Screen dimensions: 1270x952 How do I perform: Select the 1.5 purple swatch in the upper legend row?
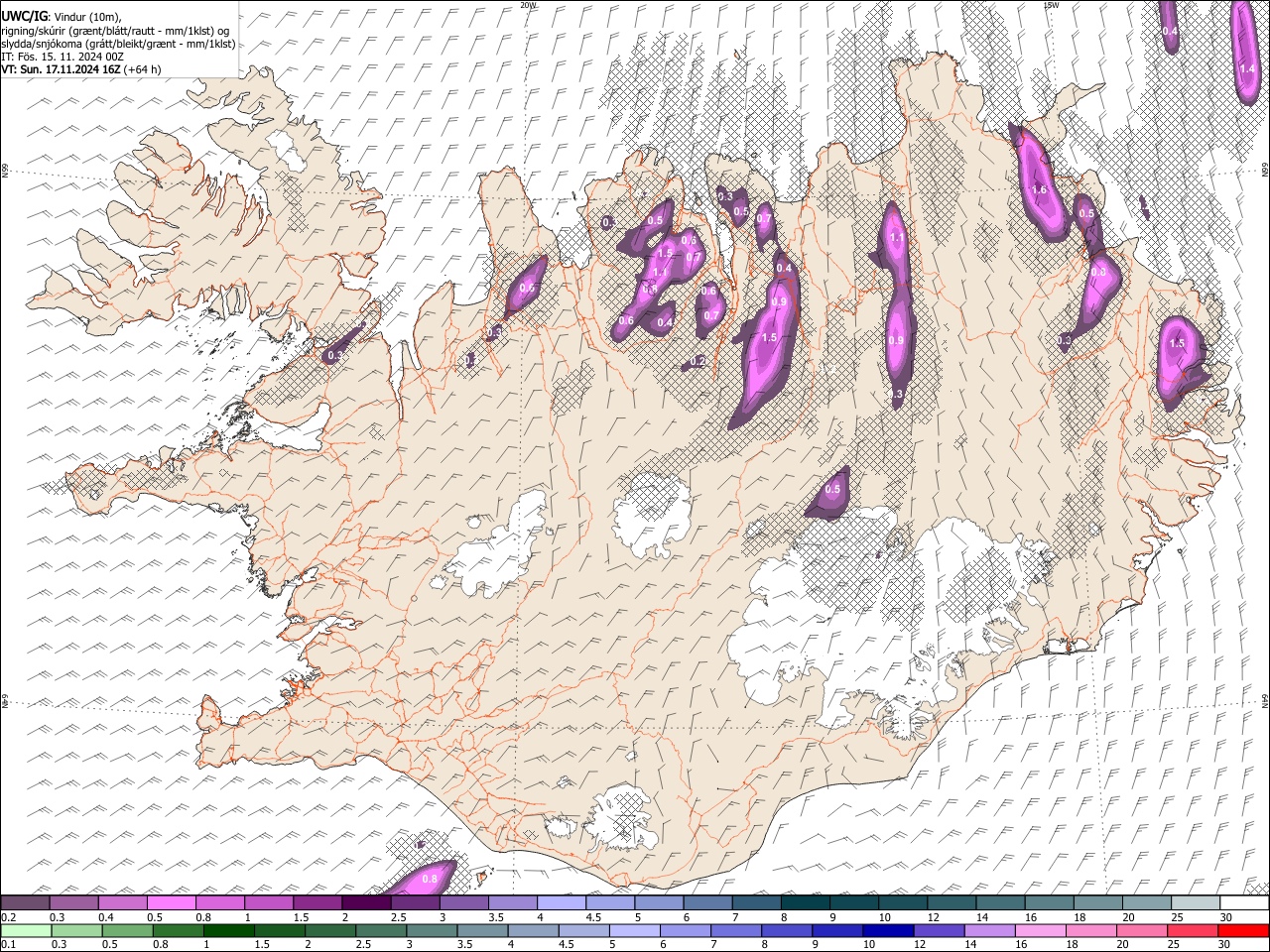tap(317, 902)
